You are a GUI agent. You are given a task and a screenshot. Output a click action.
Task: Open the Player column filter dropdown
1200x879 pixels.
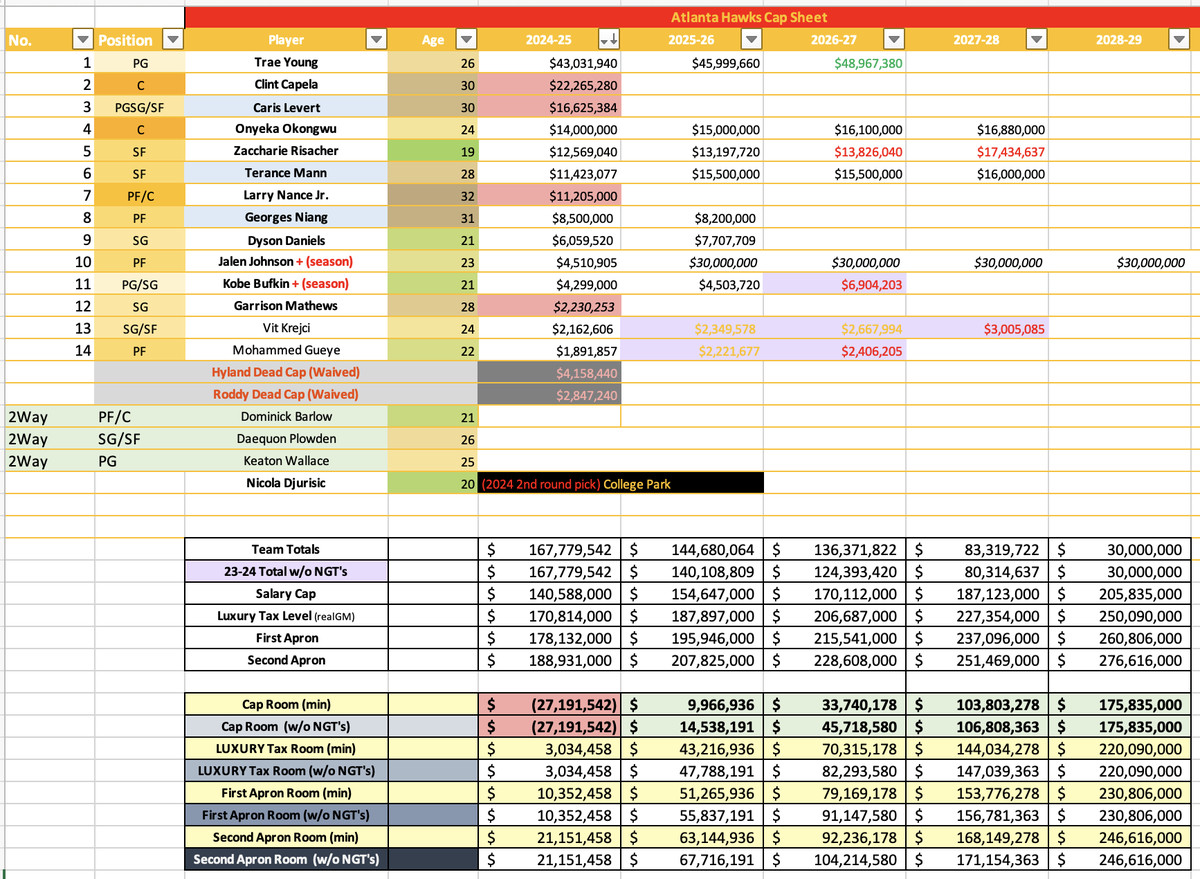[376, 40]
